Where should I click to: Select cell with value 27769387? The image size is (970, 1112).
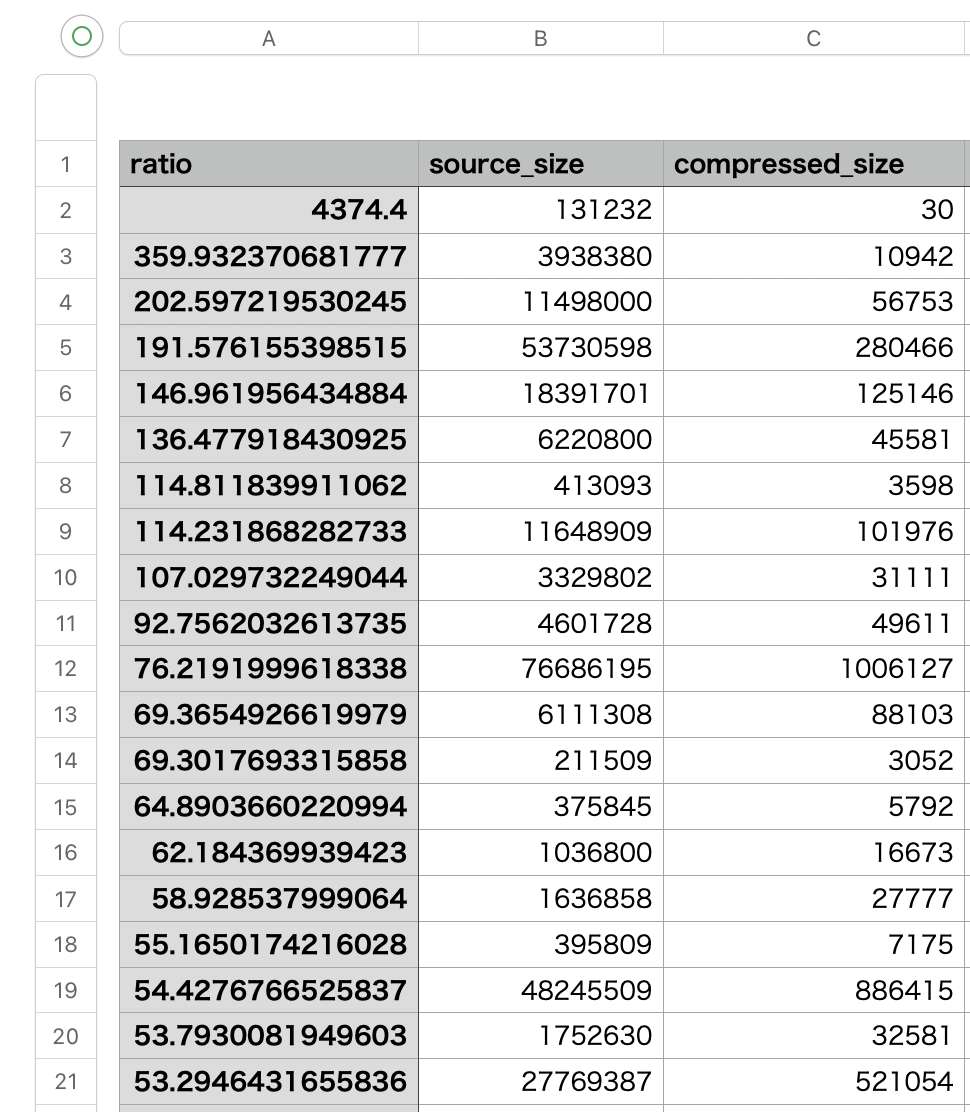pos(541,1082)
